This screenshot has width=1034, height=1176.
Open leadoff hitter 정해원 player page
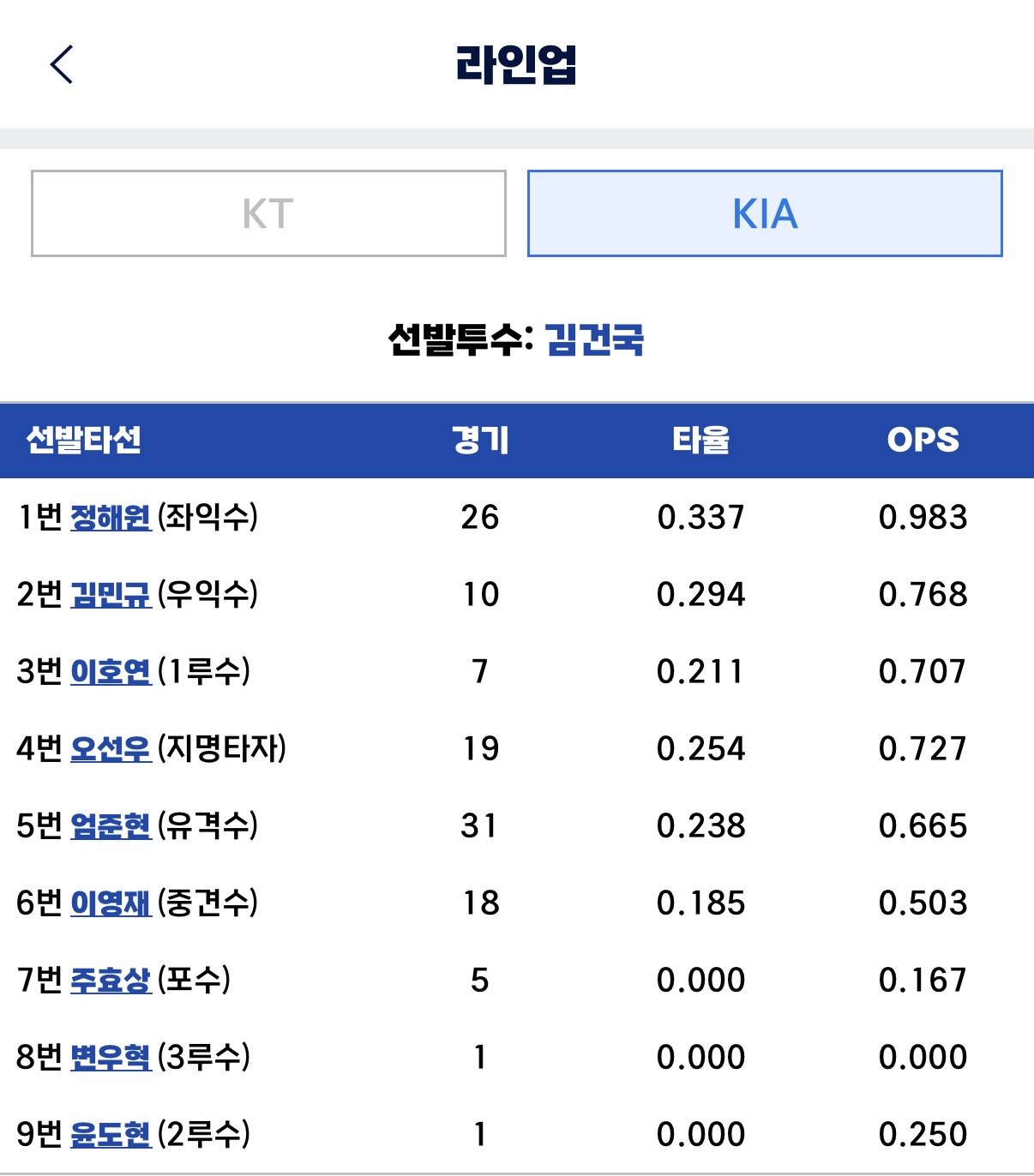[x=111, y=518]
